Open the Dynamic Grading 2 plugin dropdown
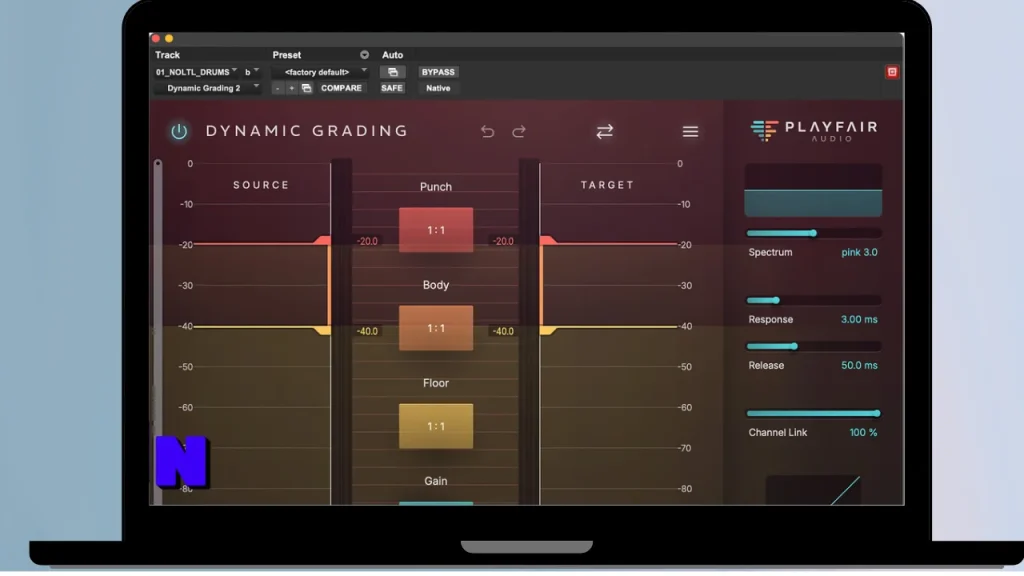 tap(208, 88)
